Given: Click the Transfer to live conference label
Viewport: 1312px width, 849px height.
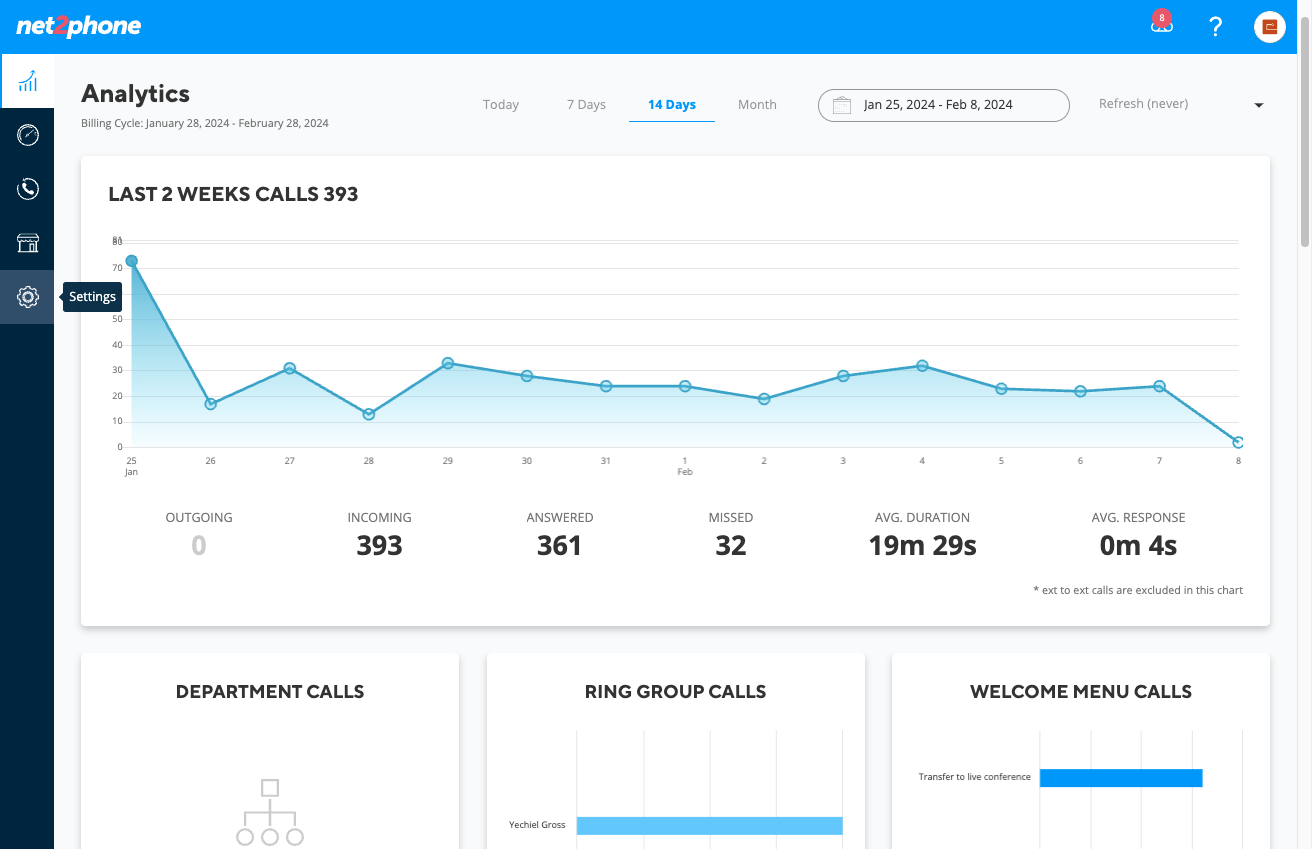Looking at the screenshot, I should coord(974,777).
